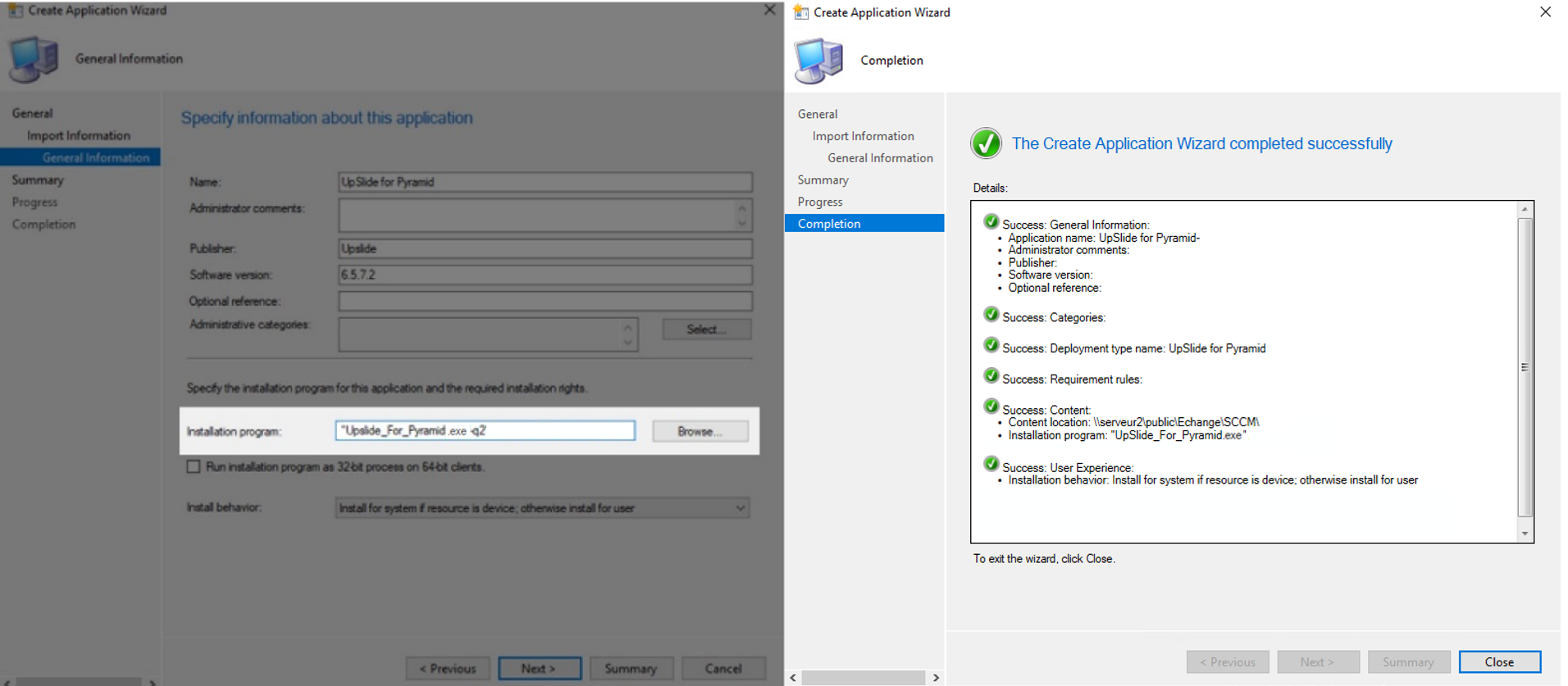Click Content location \\serveur2\public path text
The height and width of the screenshot is (686, 1568).
[x=1133, y=422]
